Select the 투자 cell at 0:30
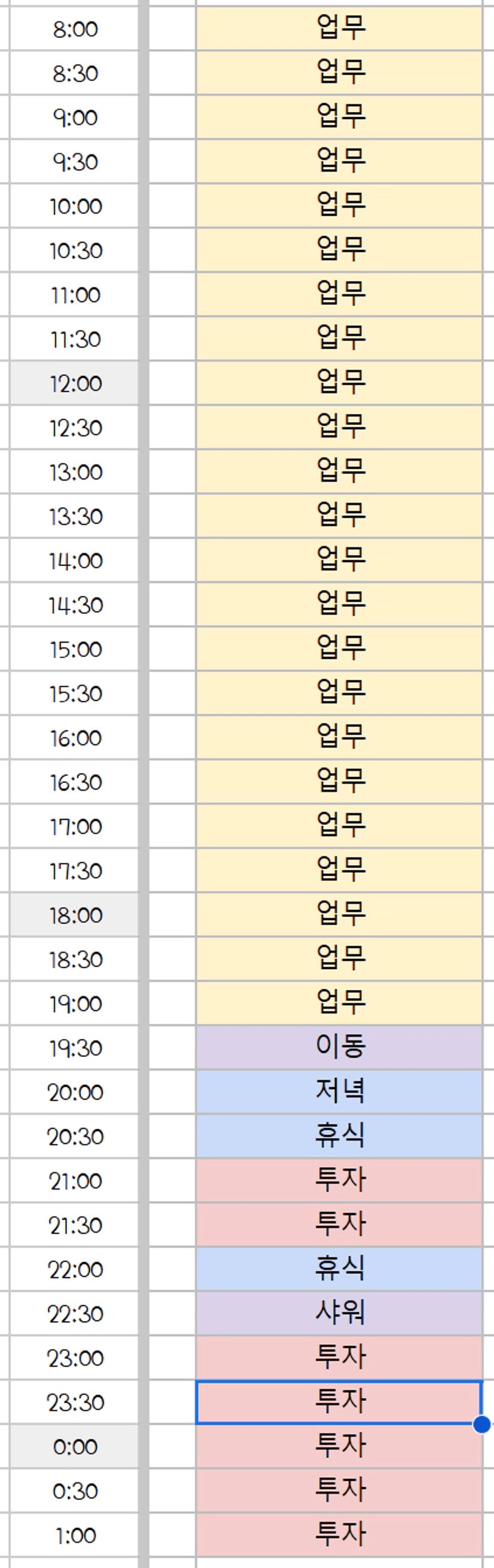The height and width of the screenshot is (1568, 494). tap(339, 1490)
